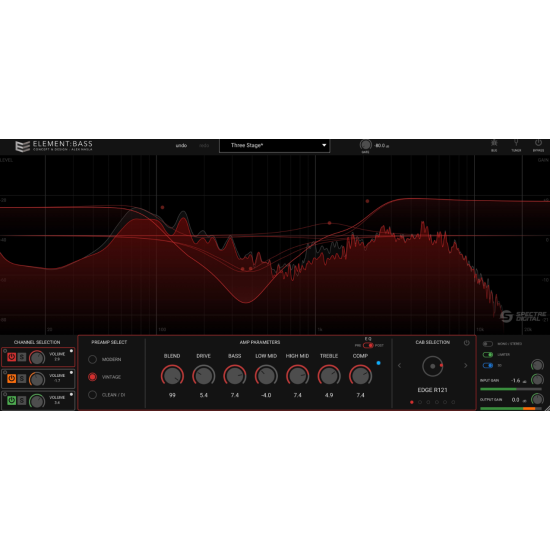Select the sixth cab page dot
The width and height of the screenshot is (550, 550).
pyautogui.click(x=453, y=402)
